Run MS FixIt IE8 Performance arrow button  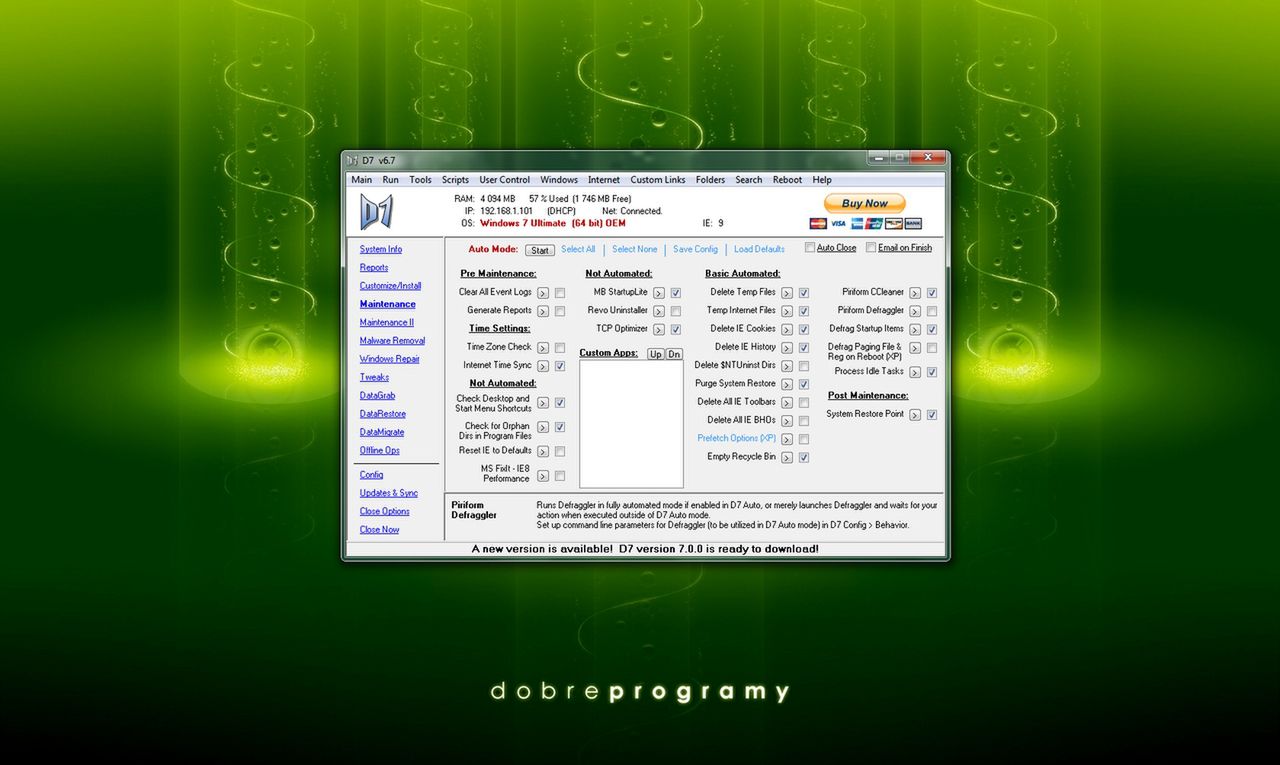coord(543,476)
